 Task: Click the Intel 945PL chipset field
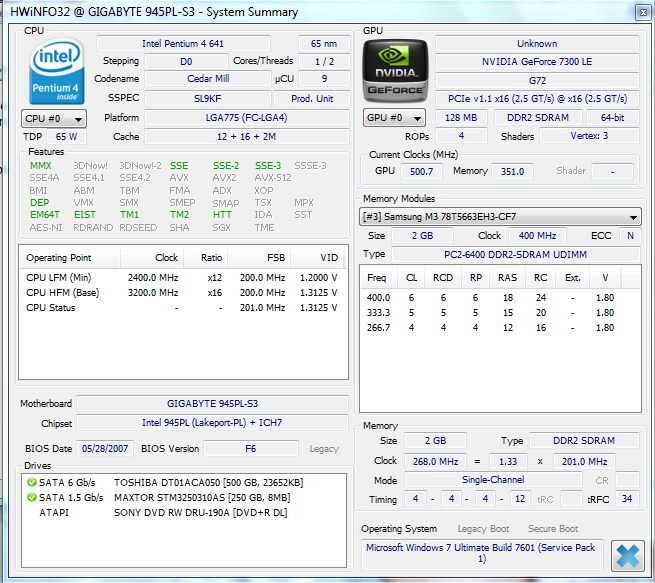tap(212, 423)
